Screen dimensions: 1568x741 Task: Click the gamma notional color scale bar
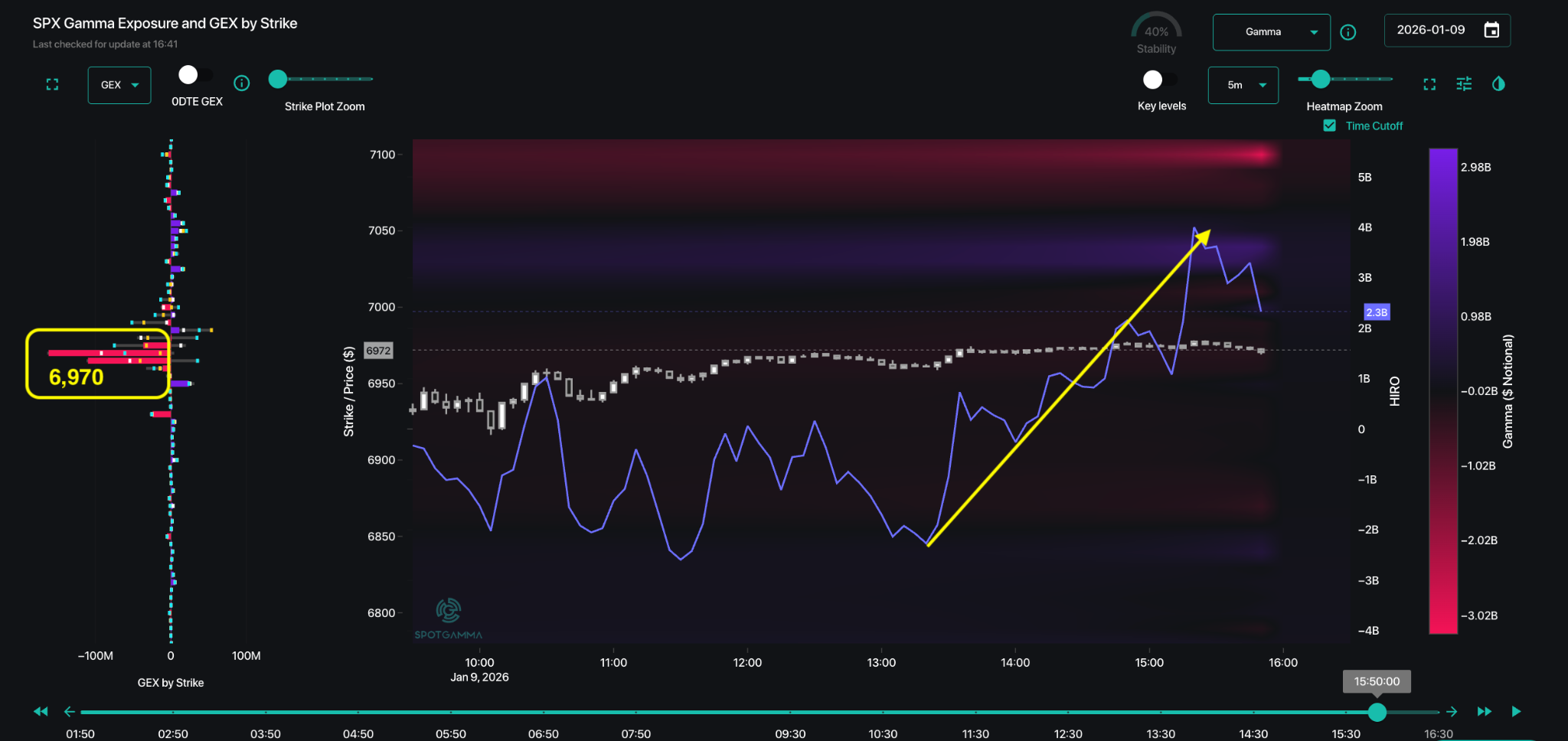[1443, 391]
